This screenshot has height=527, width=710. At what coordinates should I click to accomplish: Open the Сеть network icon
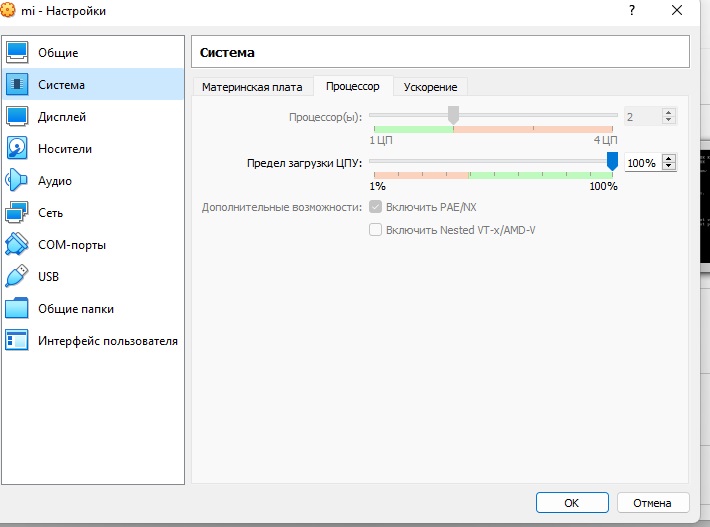(x=18, y=212)
